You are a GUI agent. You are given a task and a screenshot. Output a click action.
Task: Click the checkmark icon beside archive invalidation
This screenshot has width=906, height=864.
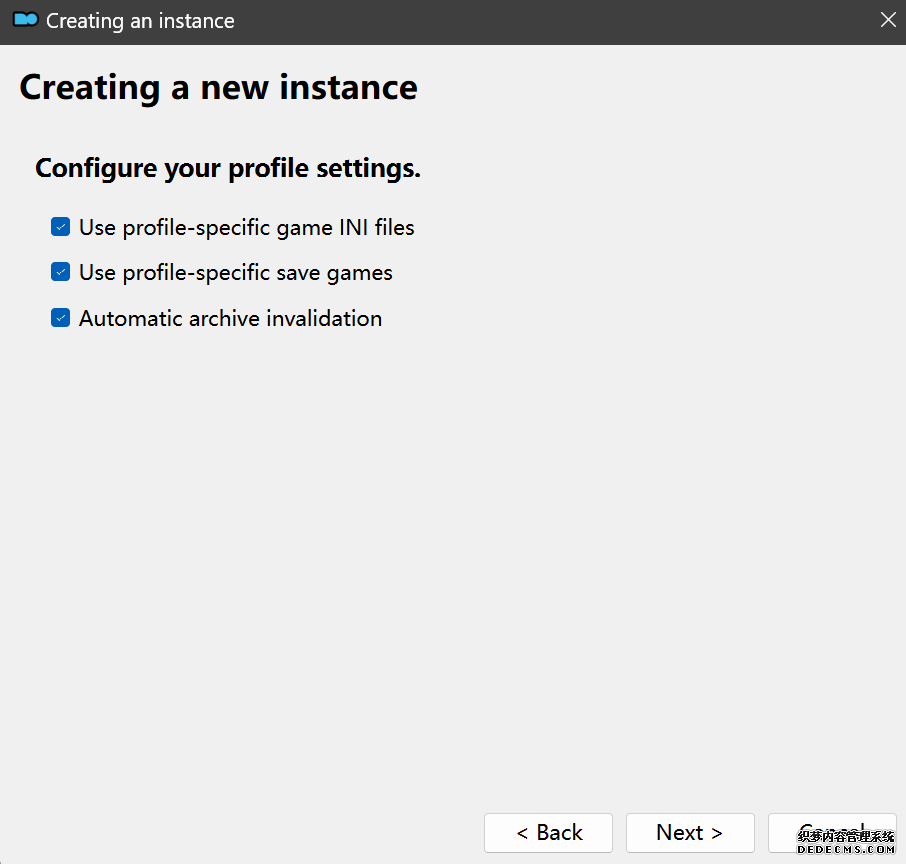pyautogui.click(x=61, y=319)
